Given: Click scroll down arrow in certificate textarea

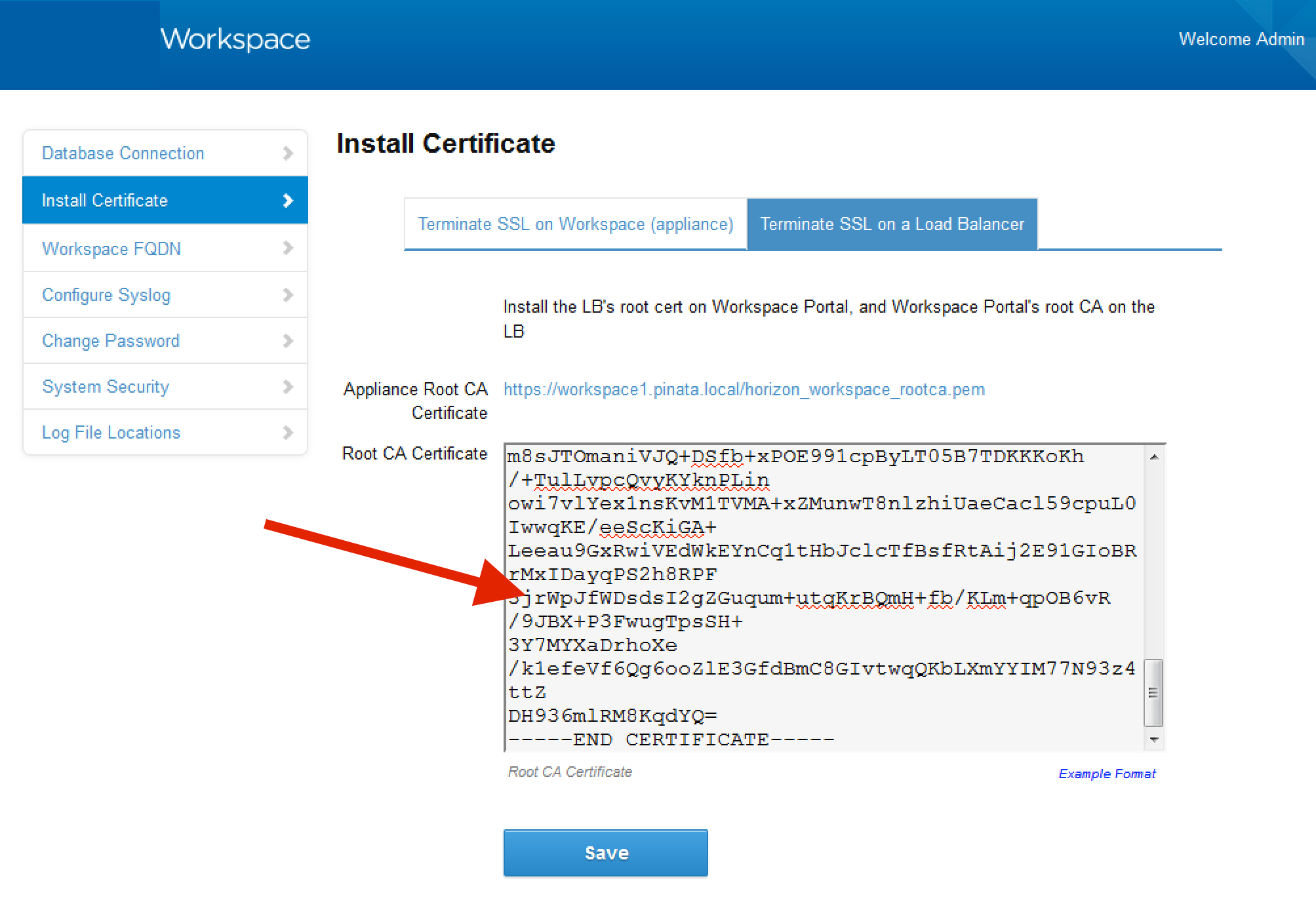Looking at the screenshot, I should [x=1154, y=739].
